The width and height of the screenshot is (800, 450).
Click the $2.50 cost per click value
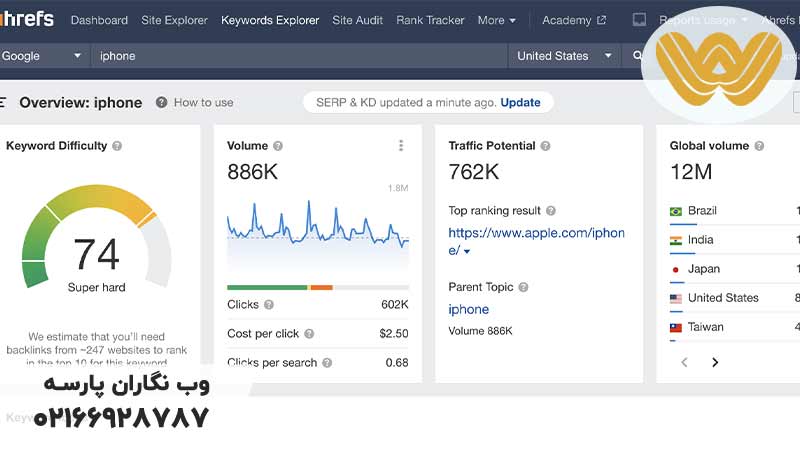(x=393, y=334)
